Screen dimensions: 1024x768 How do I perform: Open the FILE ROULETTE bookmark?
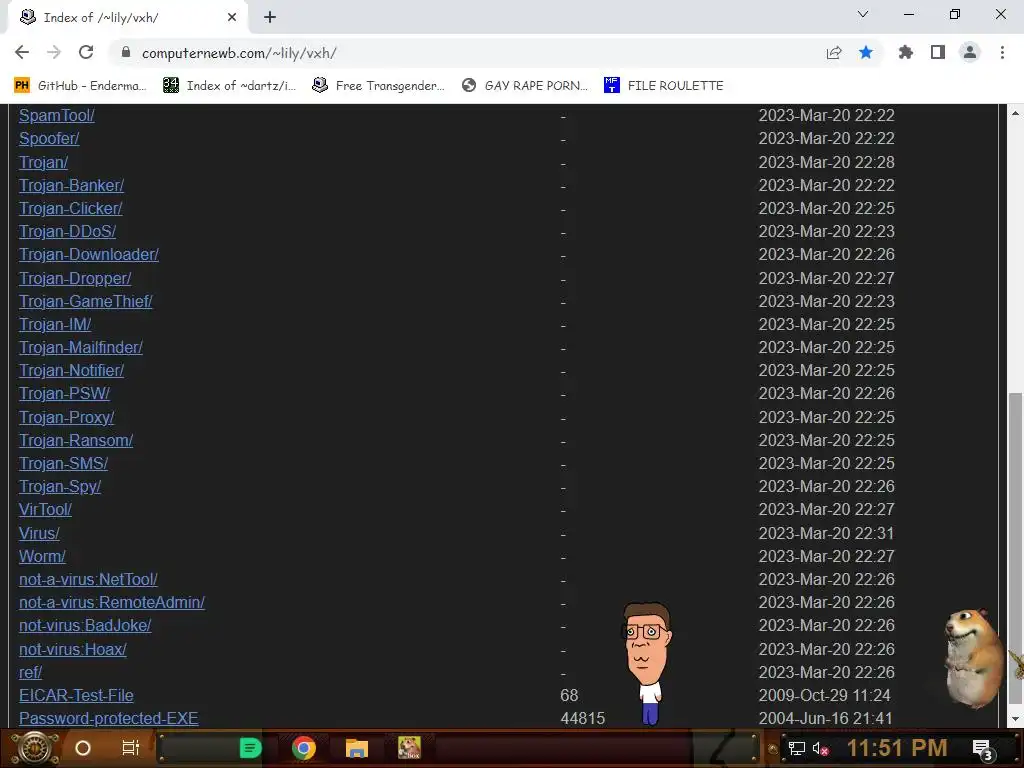pyautogui.click(x=664, y=86)
